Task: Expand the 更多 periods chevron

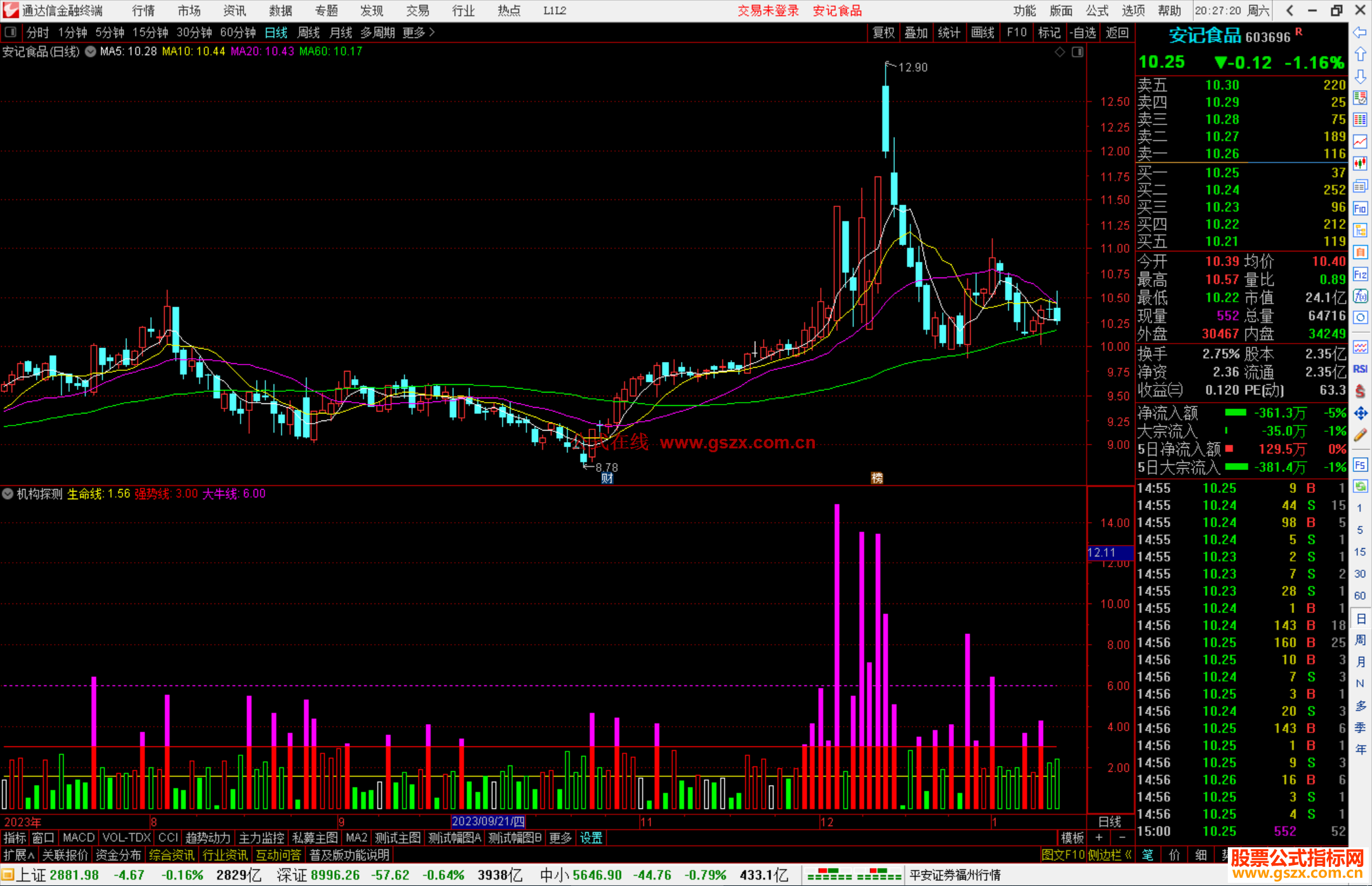Action: coord(433,32)
